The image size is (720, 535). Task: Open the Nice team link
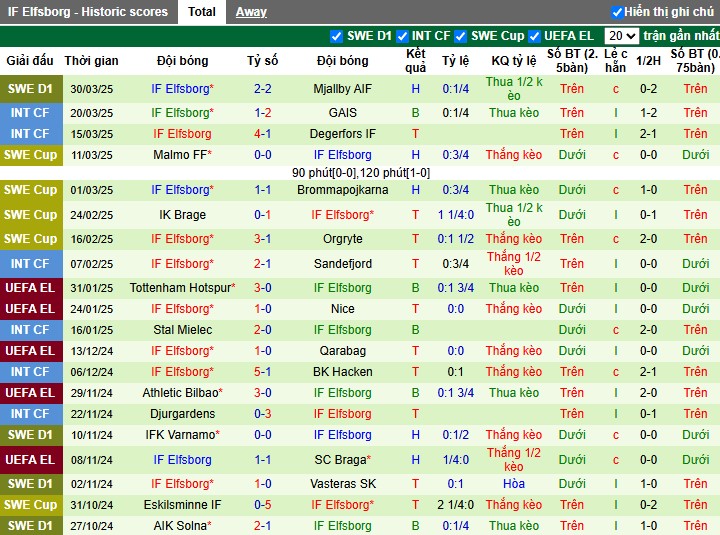click(343, 309)
